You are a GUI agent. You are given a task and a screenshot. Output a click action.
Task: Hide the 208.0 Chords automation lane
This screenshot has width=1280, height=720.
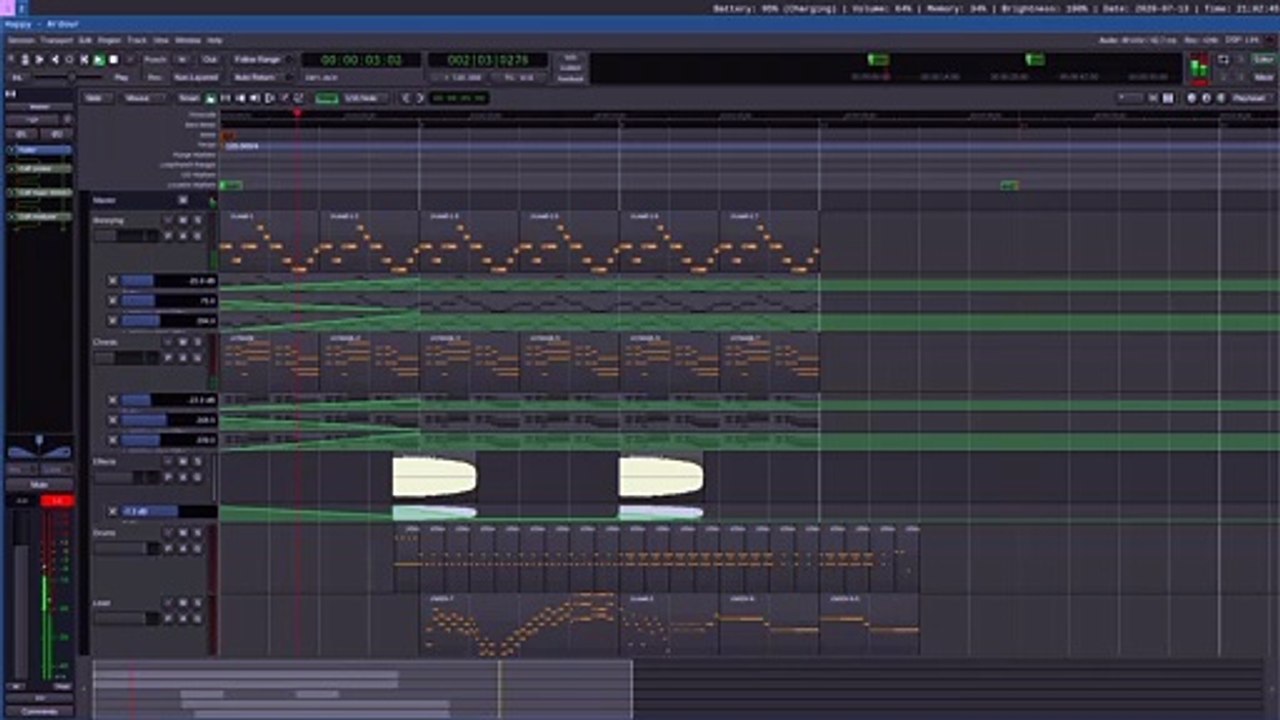(x=113, y=420)
